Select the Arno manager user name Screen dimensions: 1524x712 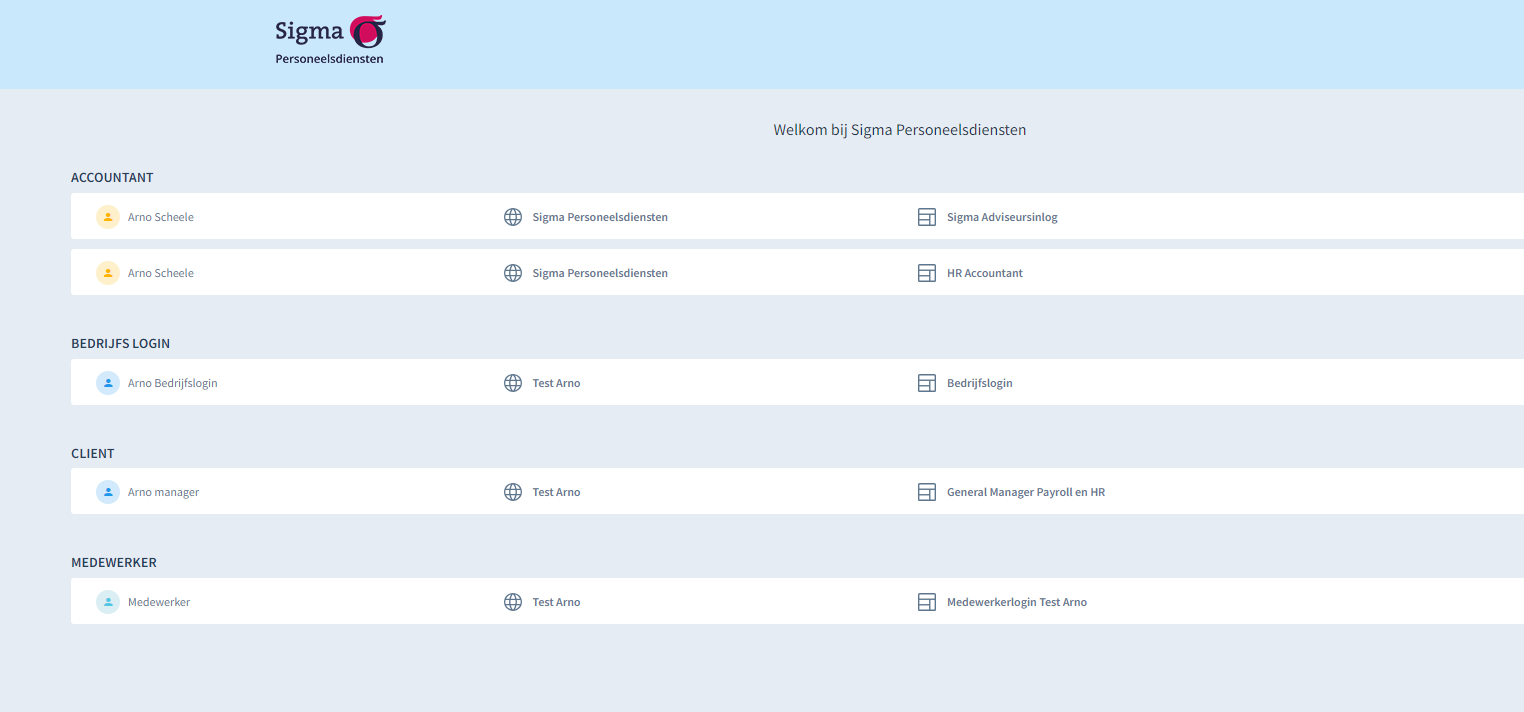(x=164, y=492)
